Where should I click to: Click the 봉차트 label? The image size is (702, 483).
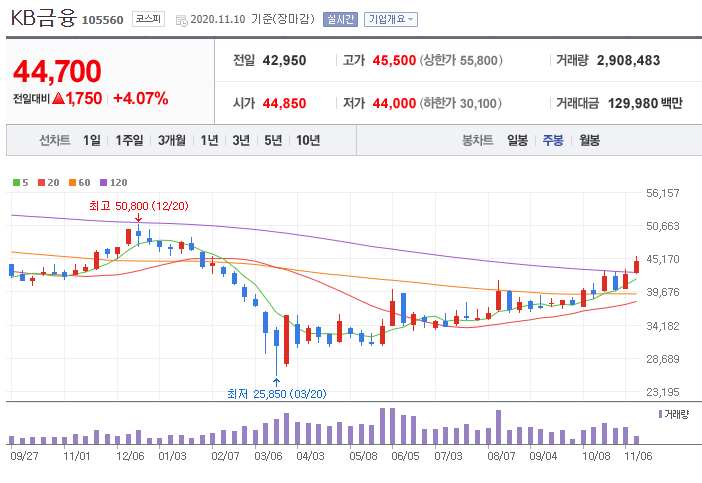[477, 141]
